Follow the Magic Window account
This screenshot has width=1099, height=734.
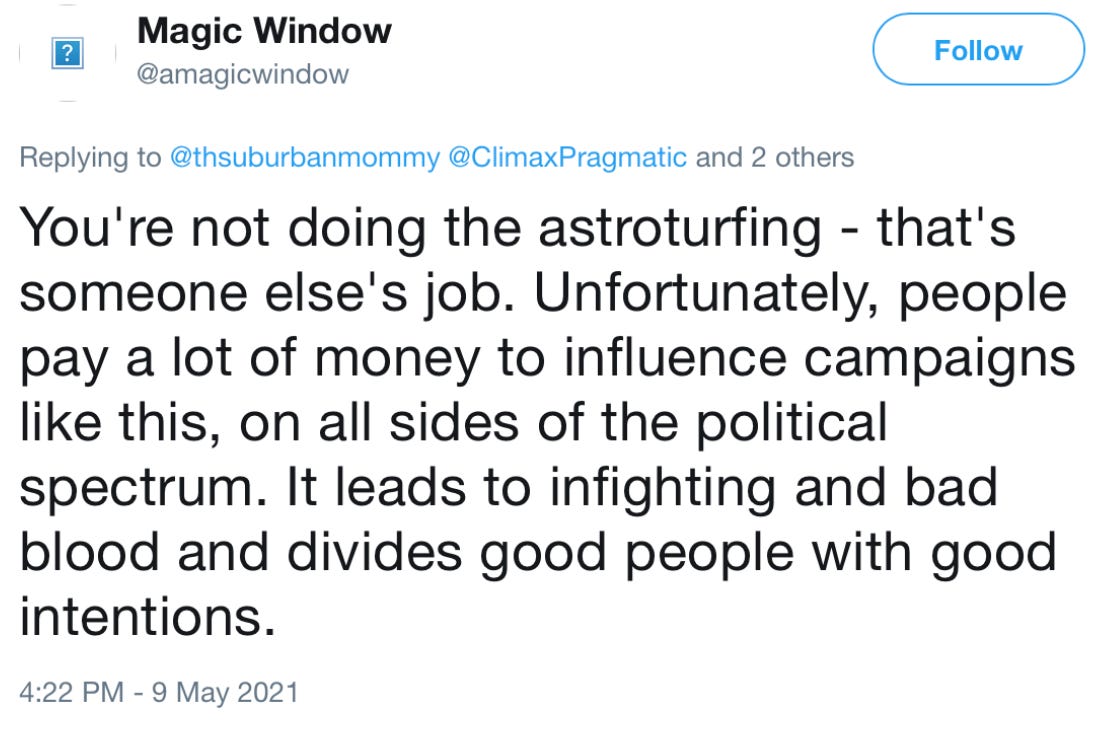click(x=978, y=50)
